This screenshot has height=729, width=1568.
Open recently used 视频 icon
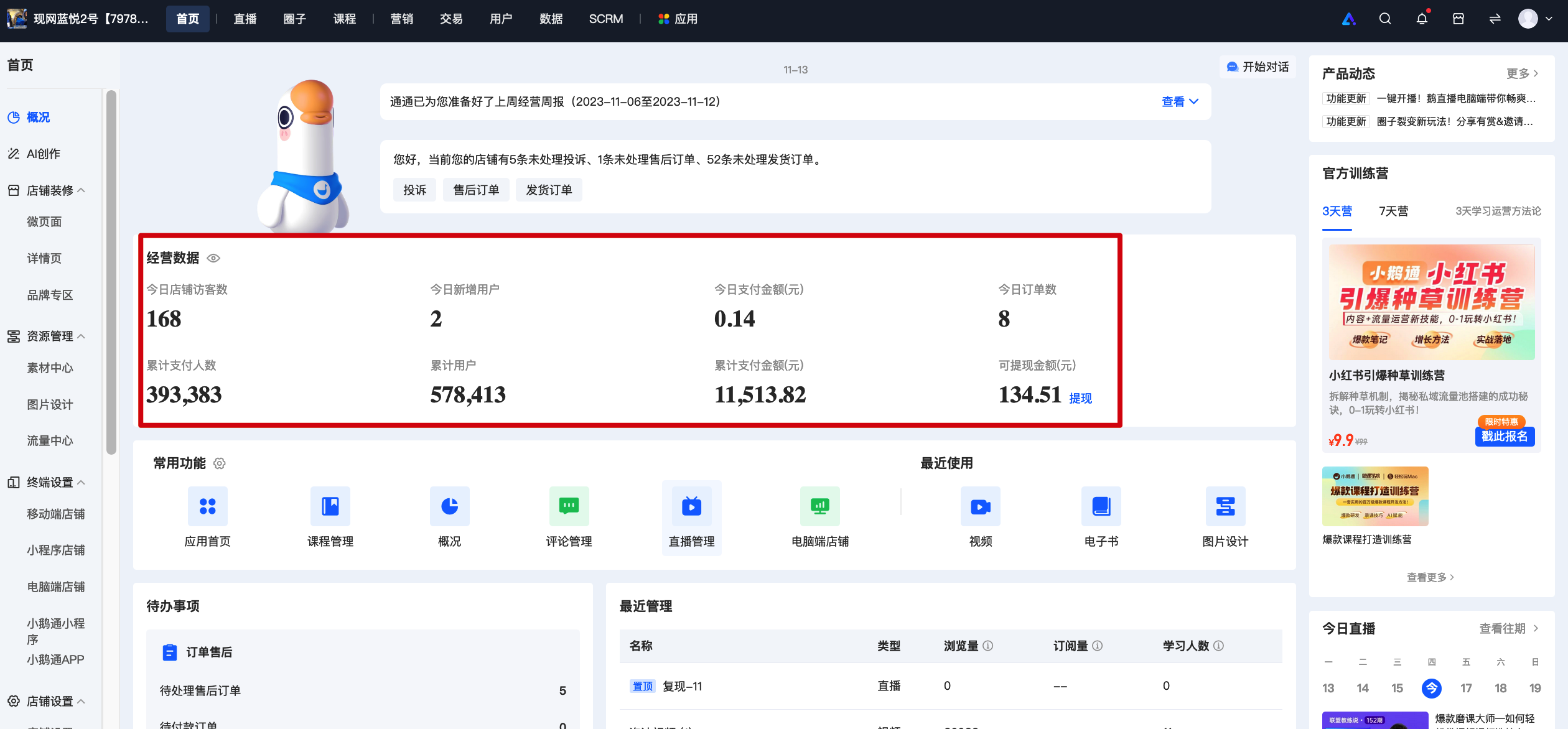click(x=980, y=506)
